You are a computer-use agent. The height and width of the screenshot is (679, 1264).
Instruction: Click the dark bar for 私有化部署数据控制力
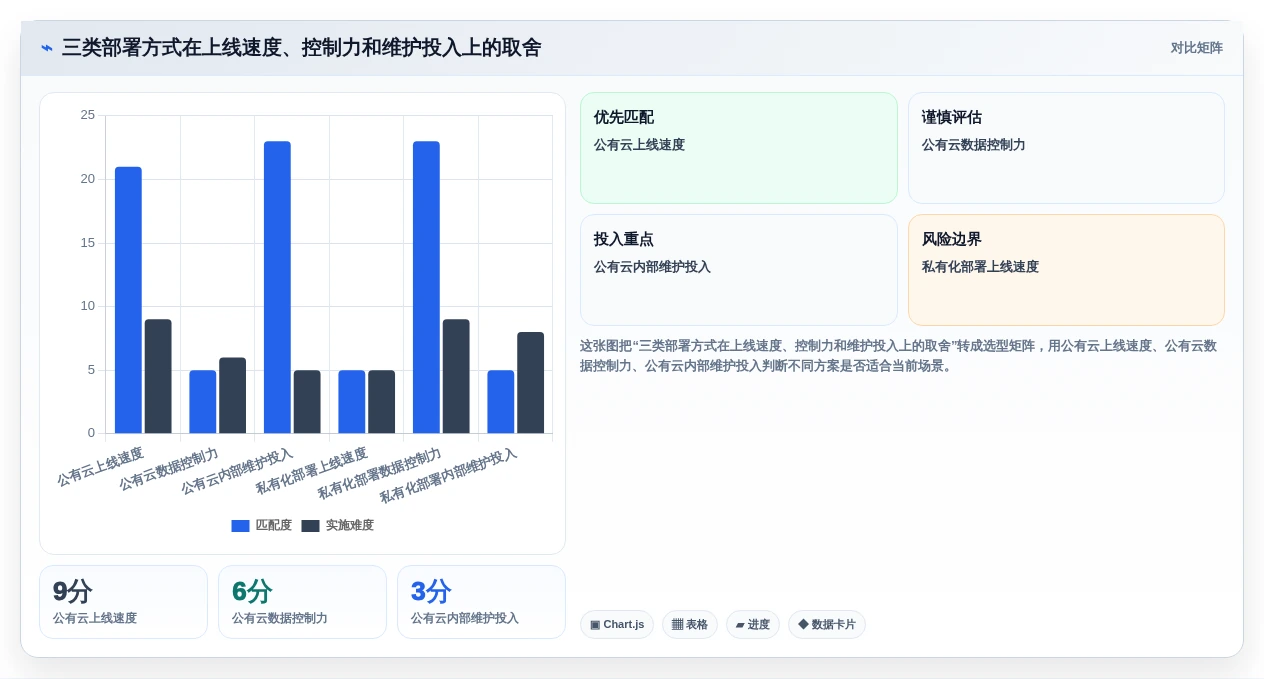pyautogui.click(x=456, y=376)
